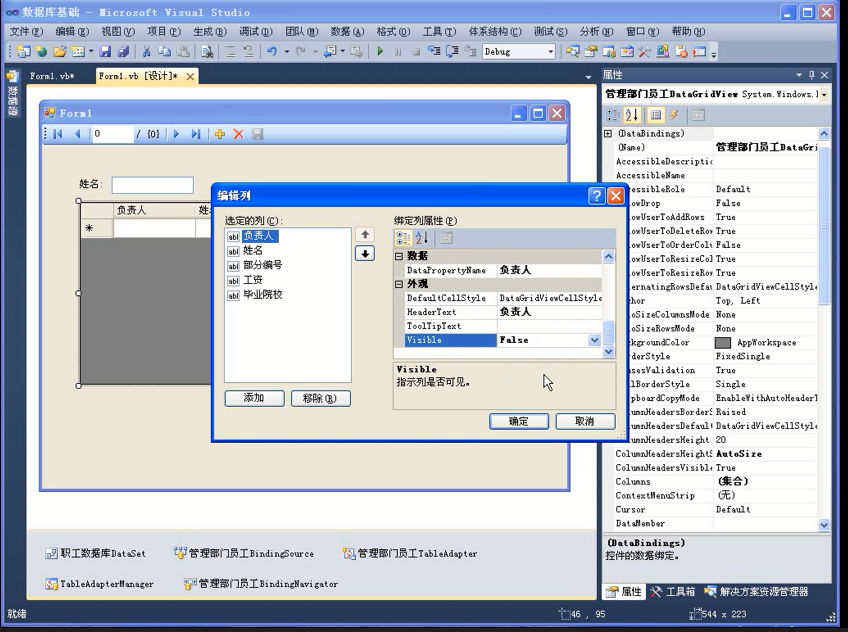
Task: Select 负责人 column in list
Action: 260,236
